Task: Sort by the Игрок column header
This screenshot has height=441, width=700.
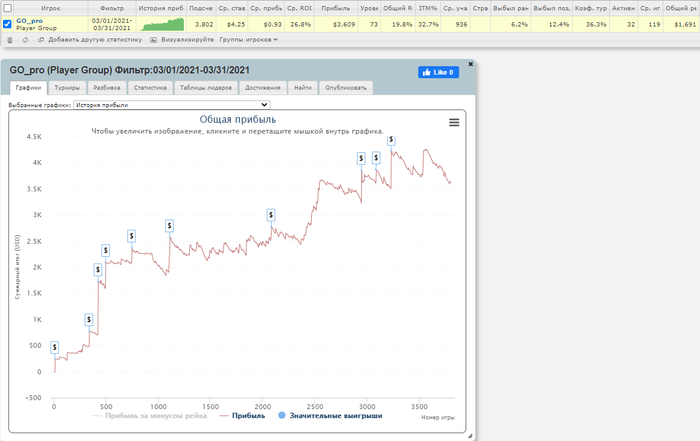Action: click(51, 8)
